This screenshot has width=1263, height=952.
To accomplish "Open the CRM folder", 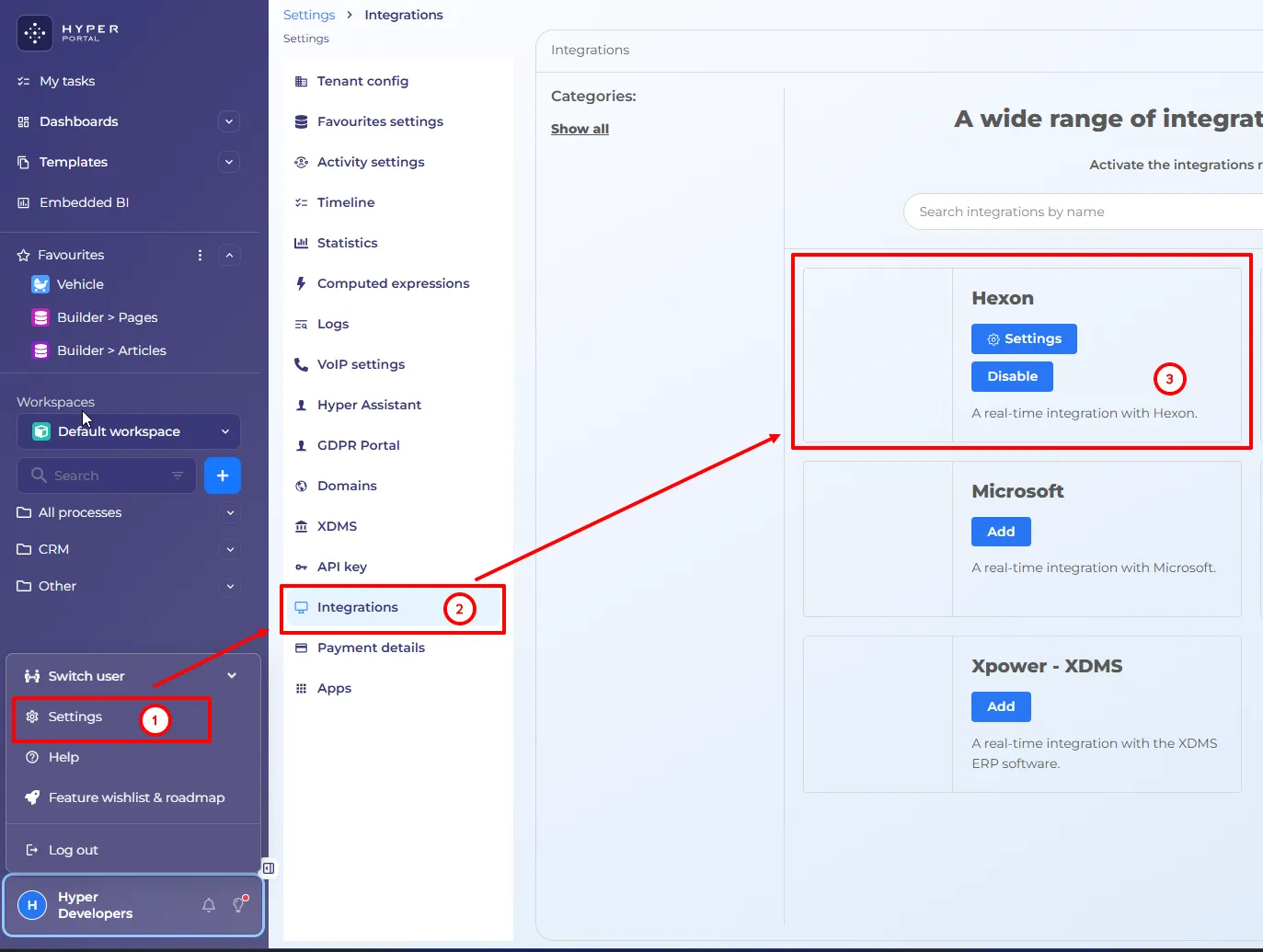I will pyautogui.click(x=53, y=549).
